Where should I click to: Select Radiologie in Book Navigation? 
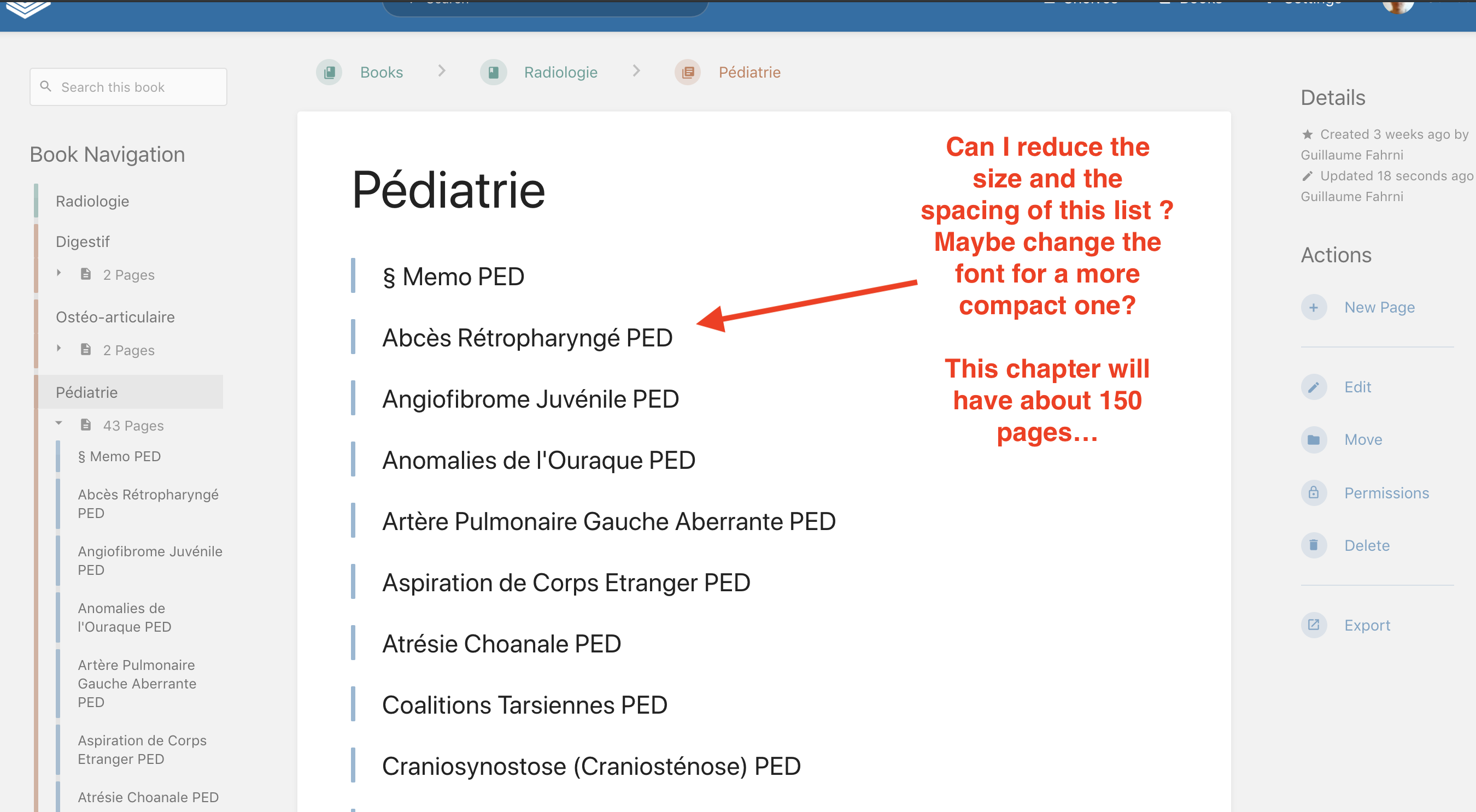[x=92, y=201]
